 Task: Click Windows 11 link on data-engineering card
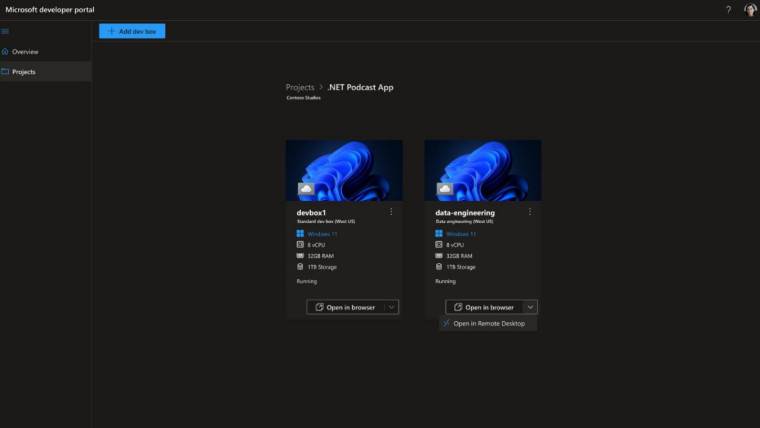click(x=460, y=234)
